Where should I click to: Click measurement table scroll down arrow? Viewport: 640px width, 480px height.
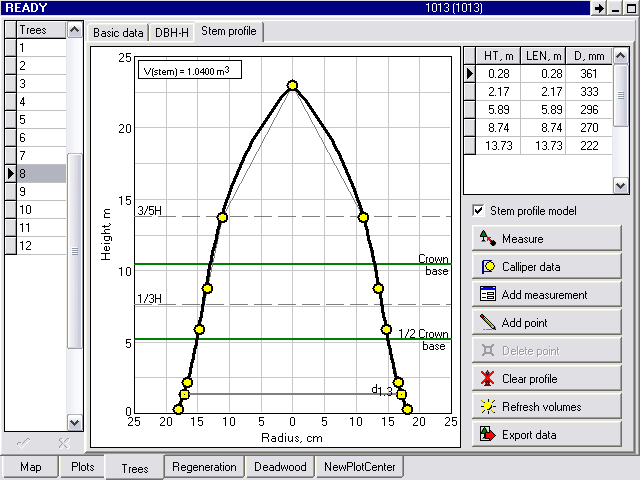(x=620, y=186)
